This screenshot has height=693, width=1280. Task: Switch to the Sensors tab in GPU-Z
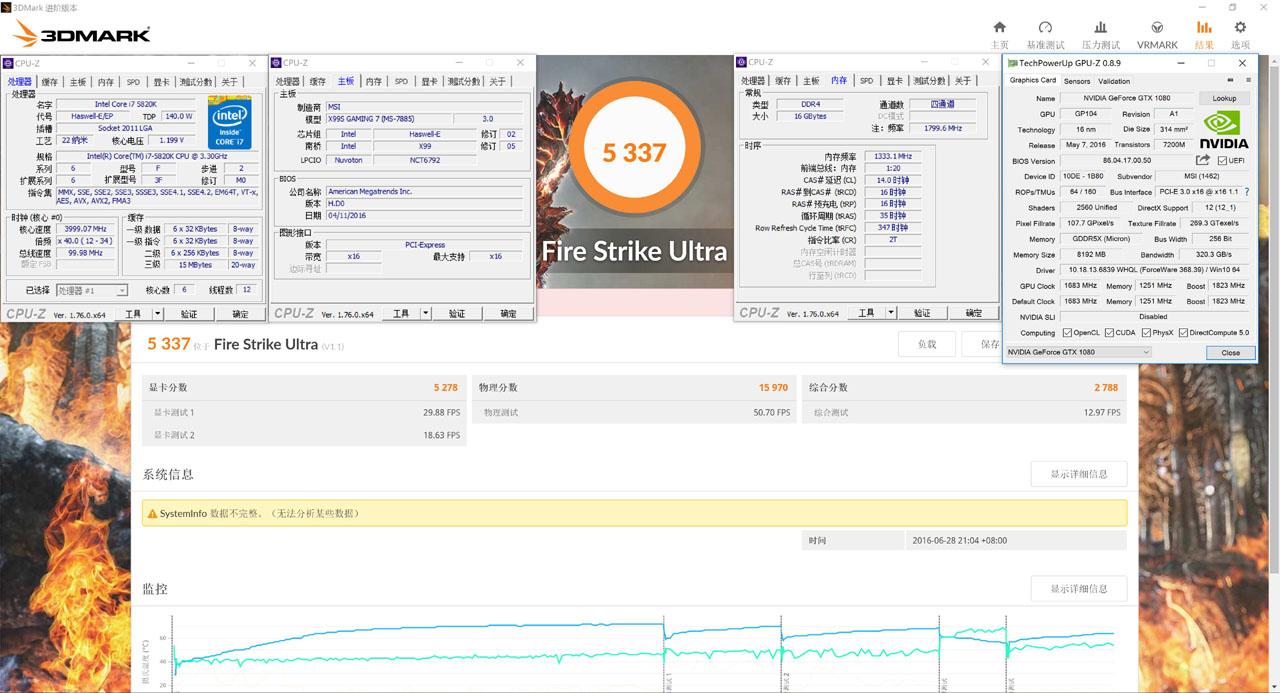coord(1077,81)
